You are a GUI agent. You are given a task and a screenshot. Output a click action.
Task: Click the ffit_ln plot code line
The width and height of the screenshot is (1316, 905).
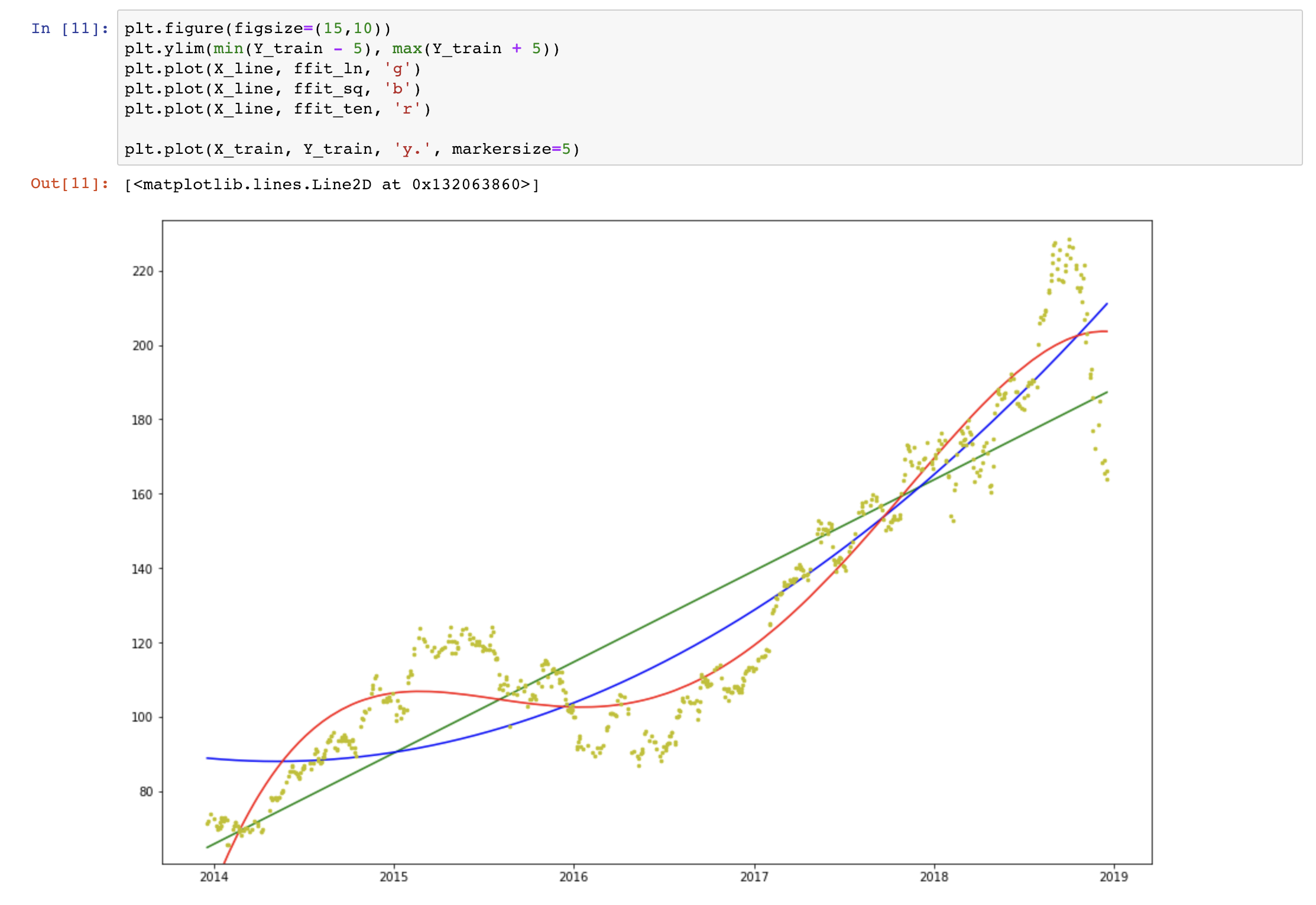[x=273, y=69]
